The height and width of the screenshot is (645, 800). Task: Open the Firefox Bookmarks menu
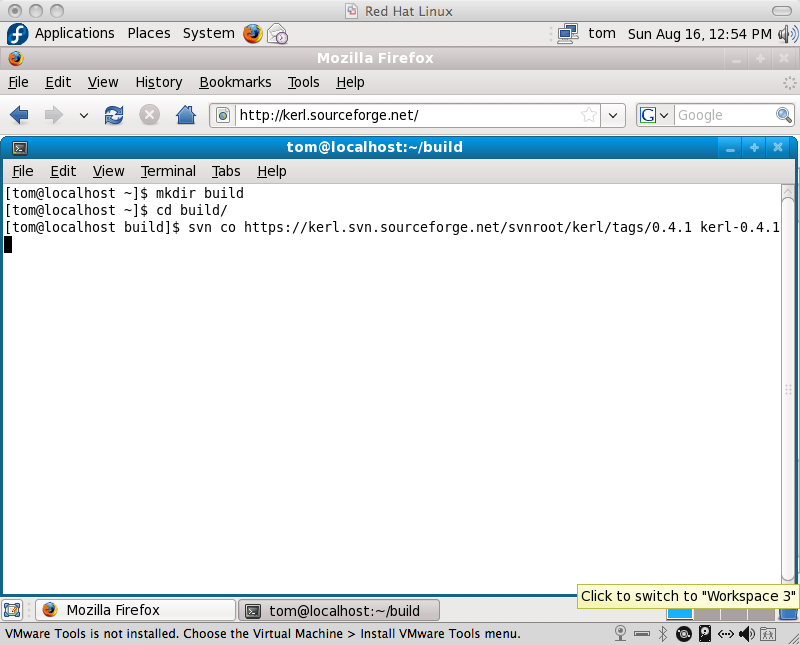(235, 82)
